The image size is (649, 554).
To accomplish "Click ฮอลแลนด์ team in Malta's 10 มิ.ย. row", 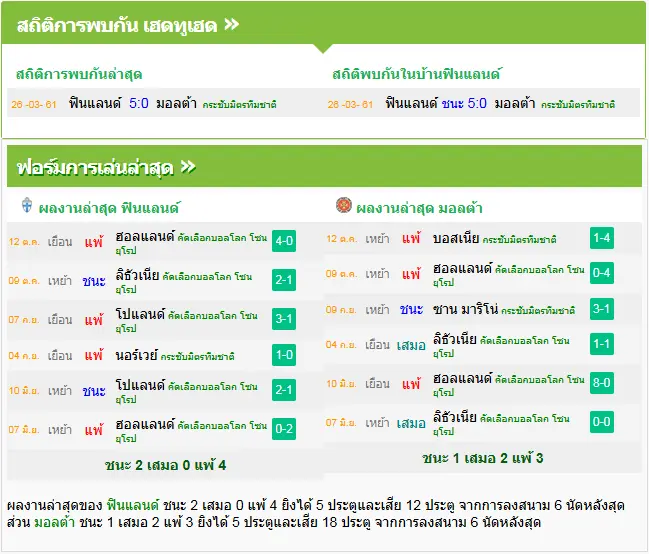I will [x=463, y=378].
